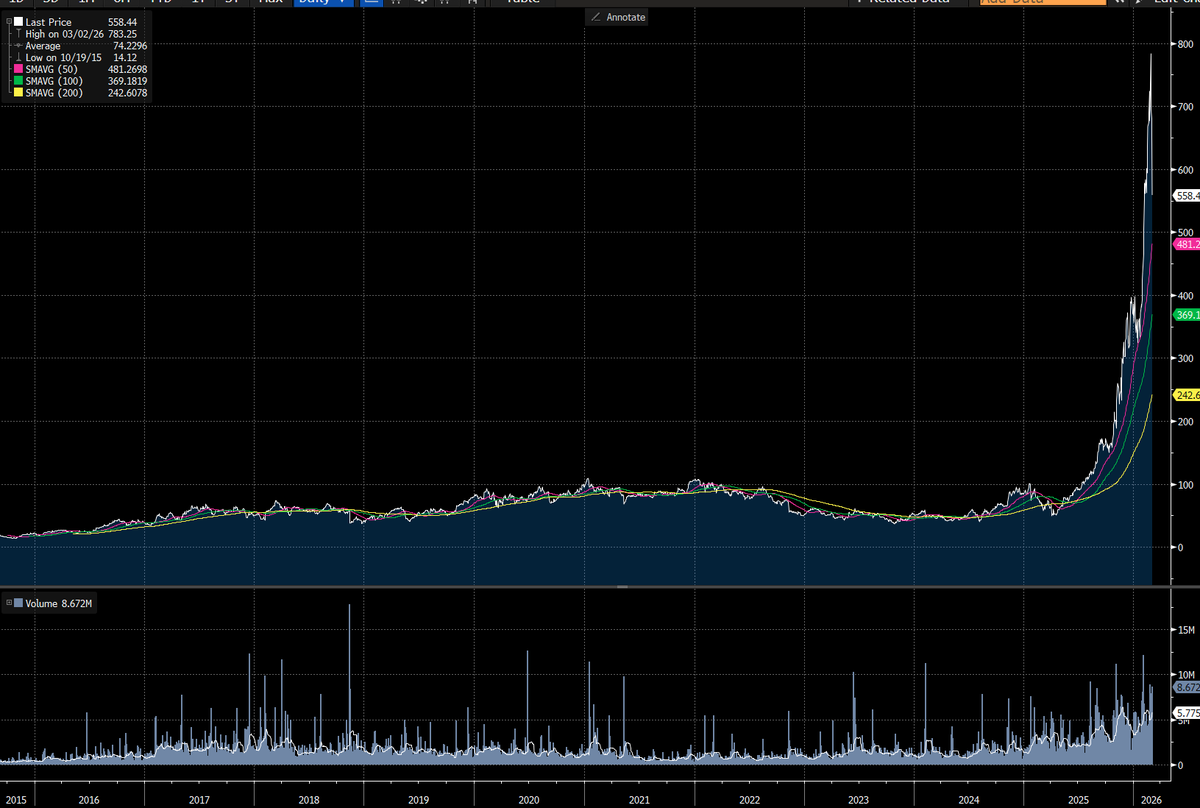The image size is (1200, 808).
Task: Click the Volume 8.672M legend label
Action: pos(58,603)
